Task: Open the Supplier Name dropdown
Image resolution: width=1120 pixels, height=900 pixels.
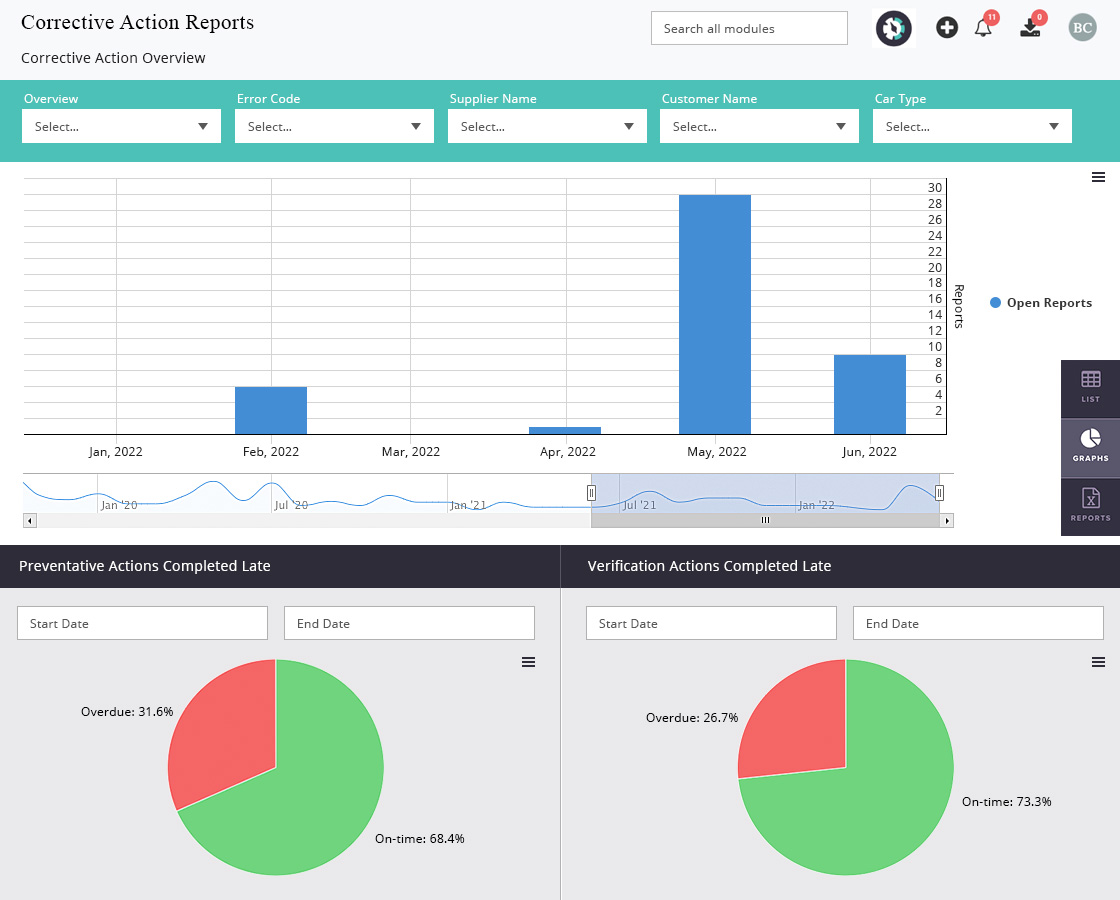Action: coord(547,126)
